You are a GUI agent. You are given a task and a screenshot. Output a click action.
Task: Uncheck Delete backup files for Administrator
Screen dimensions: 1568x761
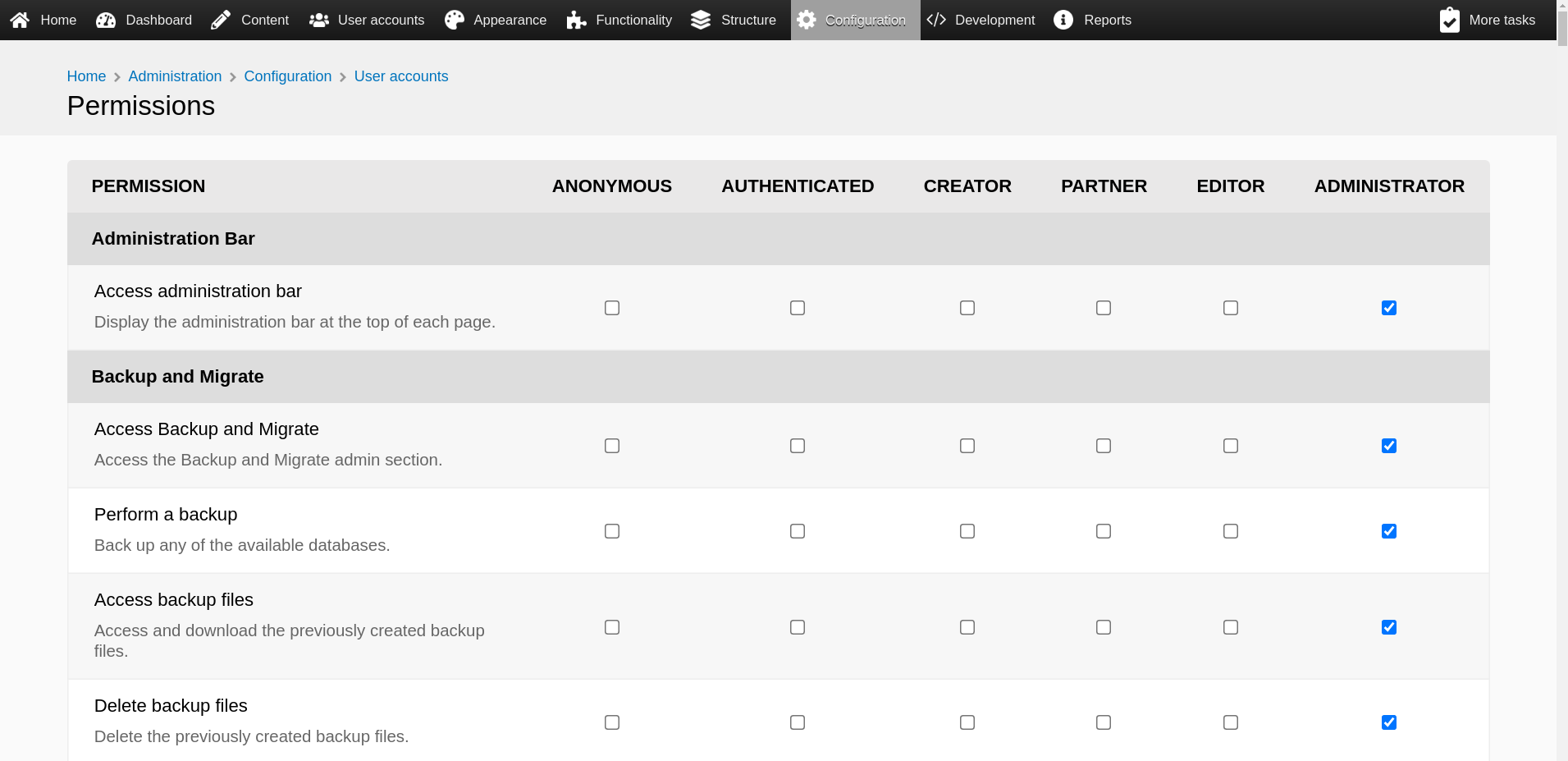[1389, 722]
